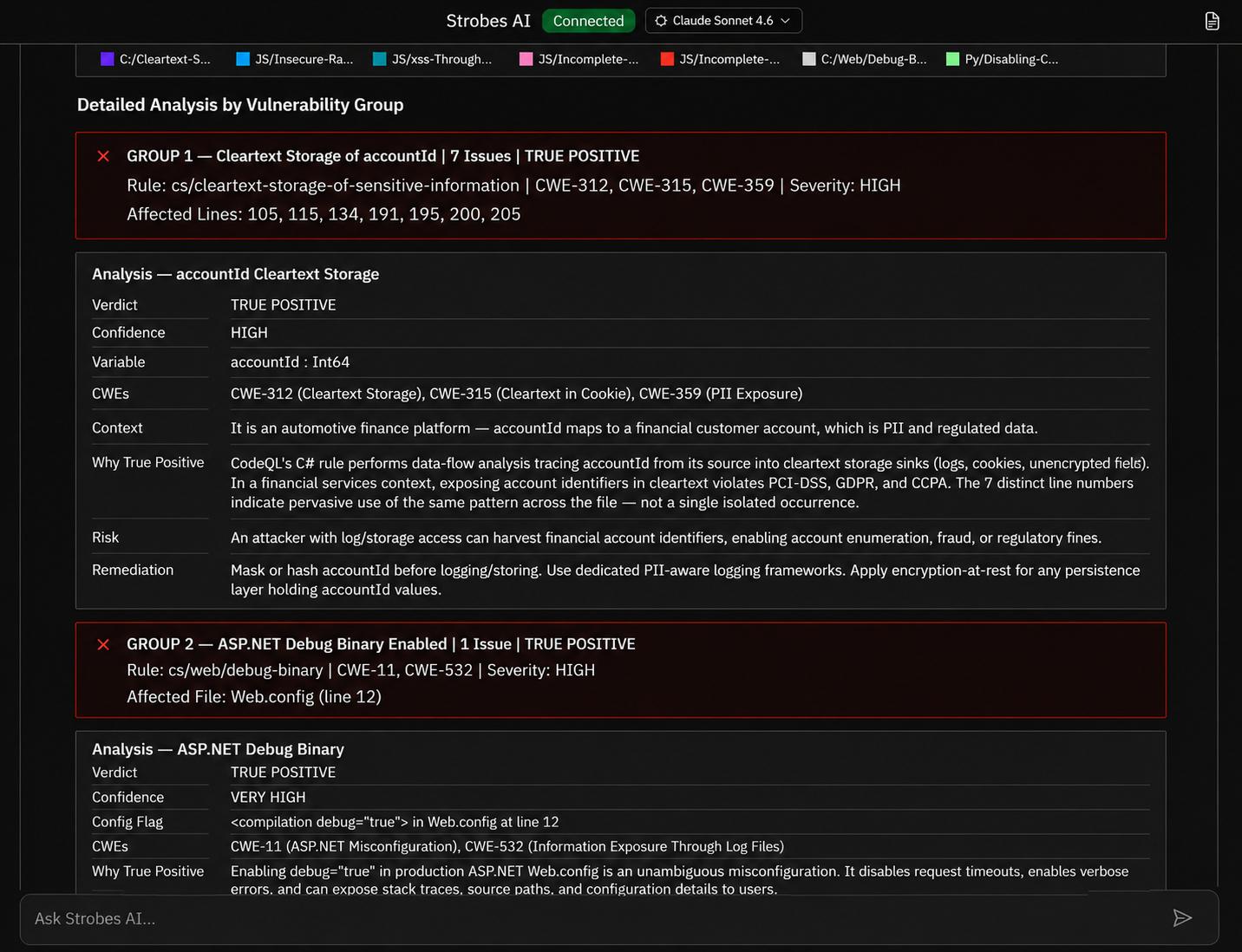The height and width of the screenshot is (952, 1242).
Task: Click Analysis — accountId Cleartext Storage heading
Action: [x=235, y=274]
